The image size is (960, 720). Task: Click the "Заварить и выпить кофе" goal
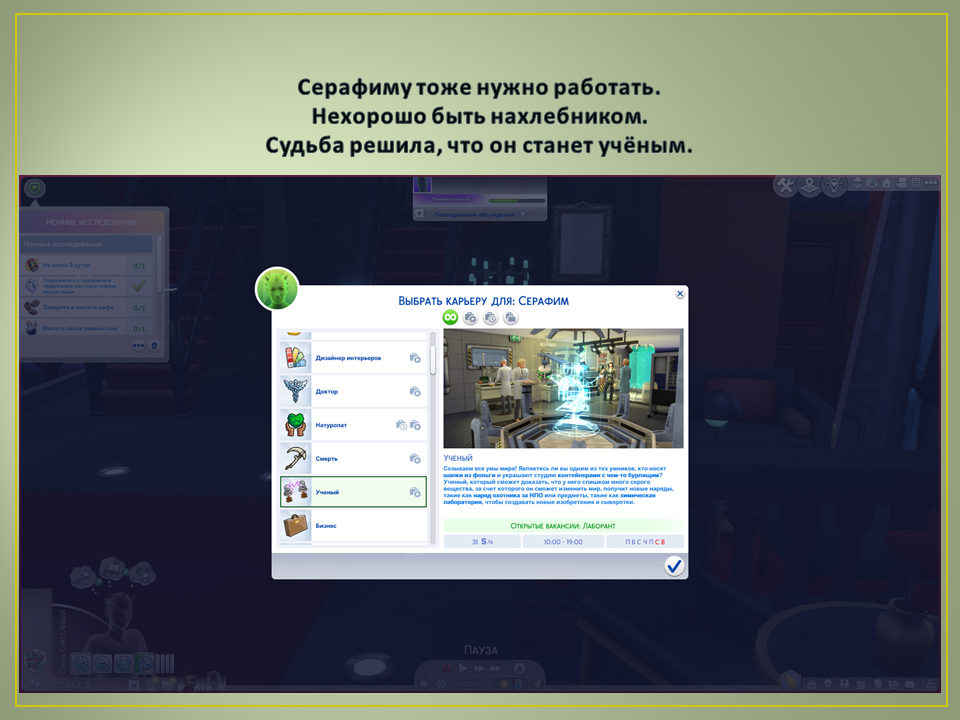coord(87,307)
